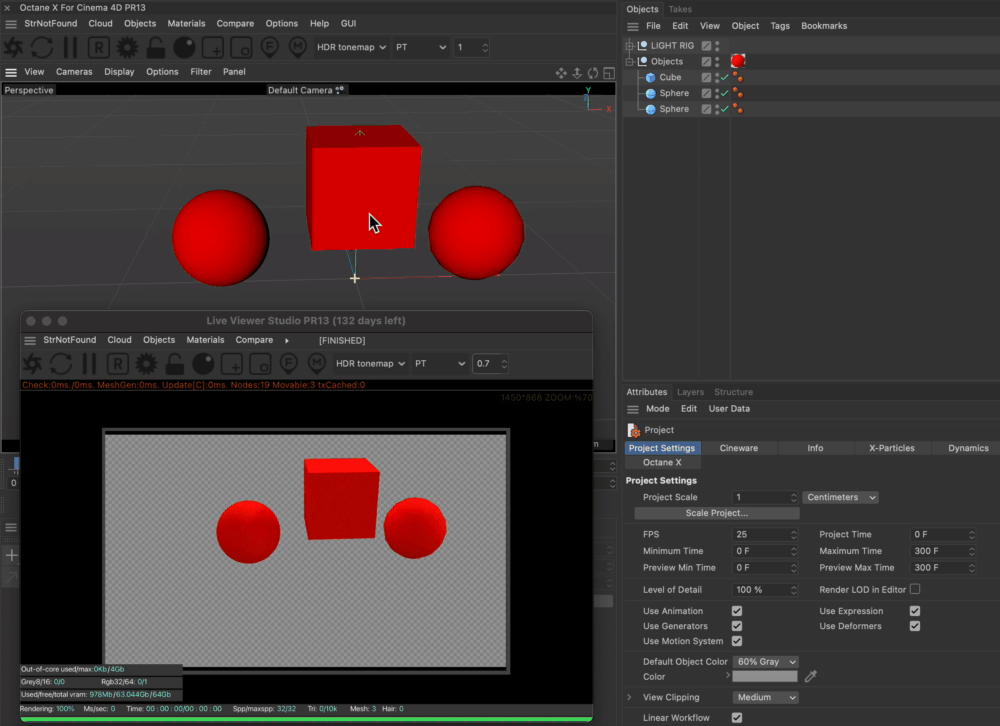Click the Octane material tag on Objects

tap(737, 61)
